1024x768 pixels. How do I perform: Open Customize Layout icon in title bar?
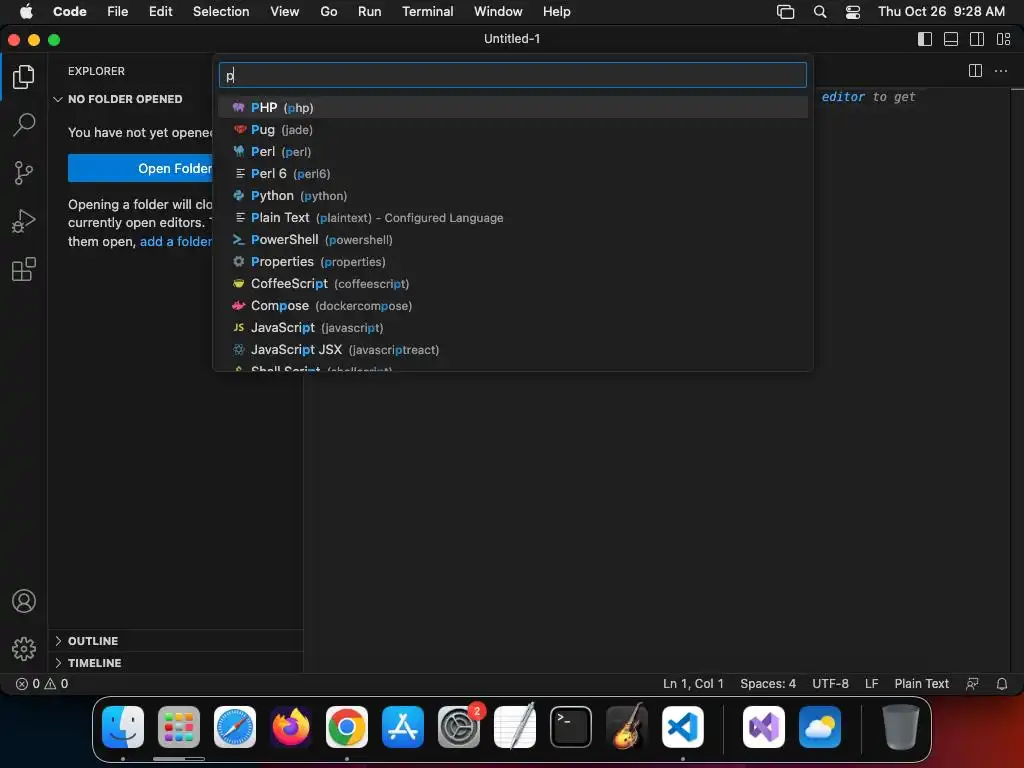1004,39
